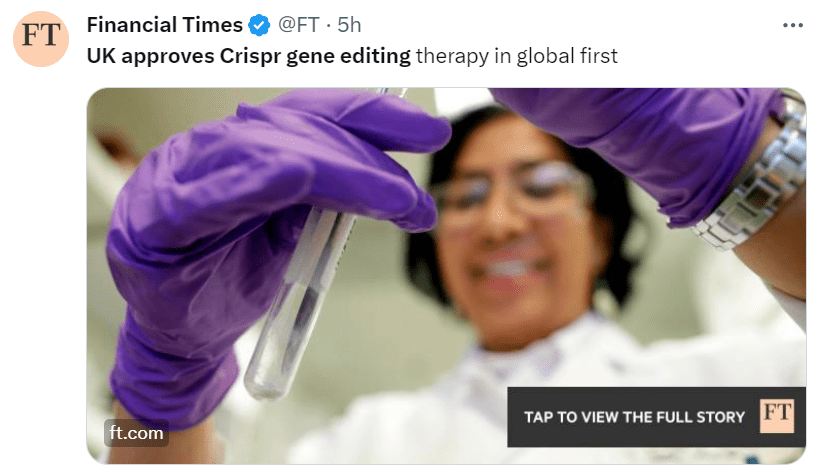
Task: Click the word 'Crispr' in the headline
Action: coord(250,56)
